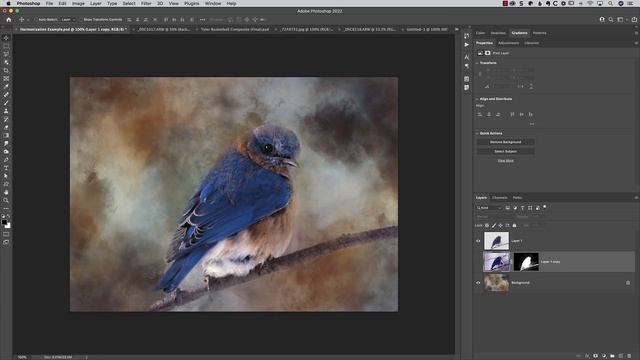Collapse the Transform section
This screenshot has height=360, width=640.
477,63
